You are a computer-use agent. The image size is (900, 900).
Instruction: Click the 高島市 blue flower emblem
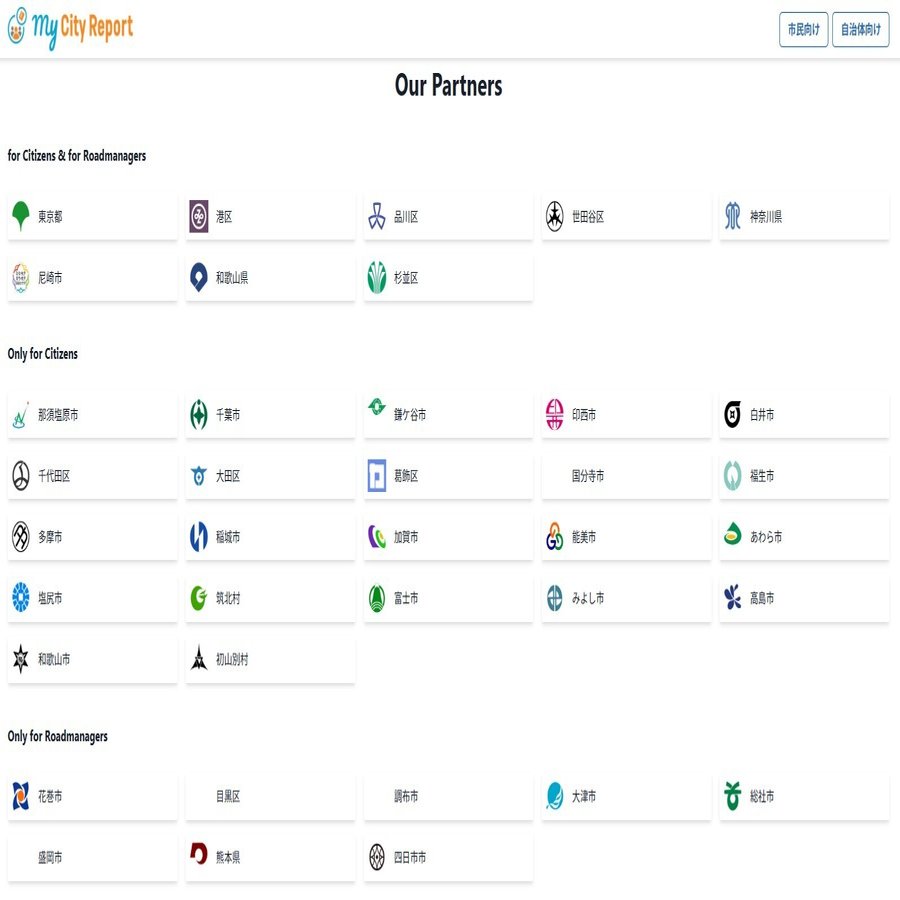733,598
